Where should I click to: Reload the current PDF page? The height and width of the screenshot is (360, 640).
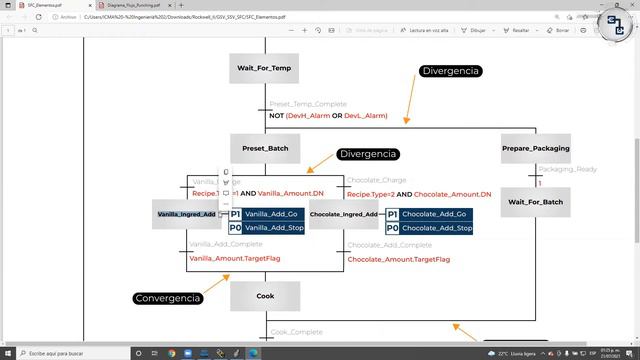pos(38,17)
